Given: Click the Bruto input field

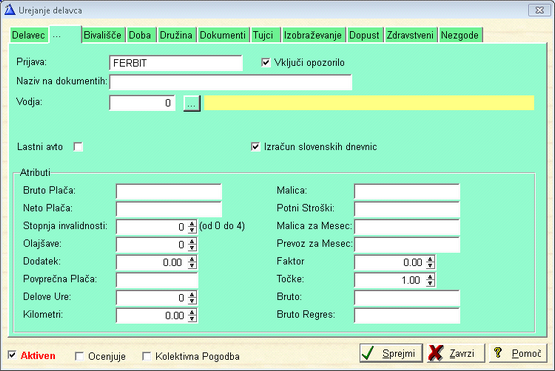Looking at the screenshot, I should [407, 298].
